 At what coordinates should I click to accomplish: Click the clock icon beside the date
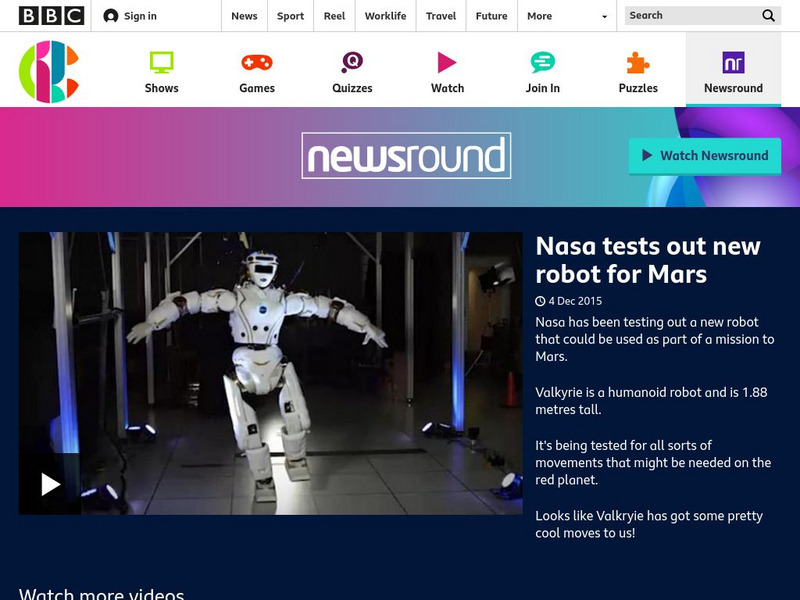(540, 301)
